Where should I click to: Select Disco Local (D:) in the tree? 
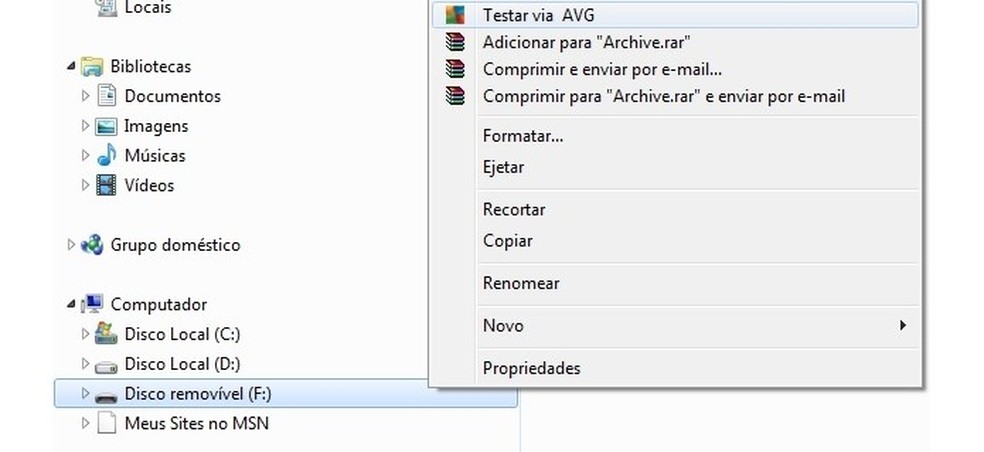[x=182, y=364]
